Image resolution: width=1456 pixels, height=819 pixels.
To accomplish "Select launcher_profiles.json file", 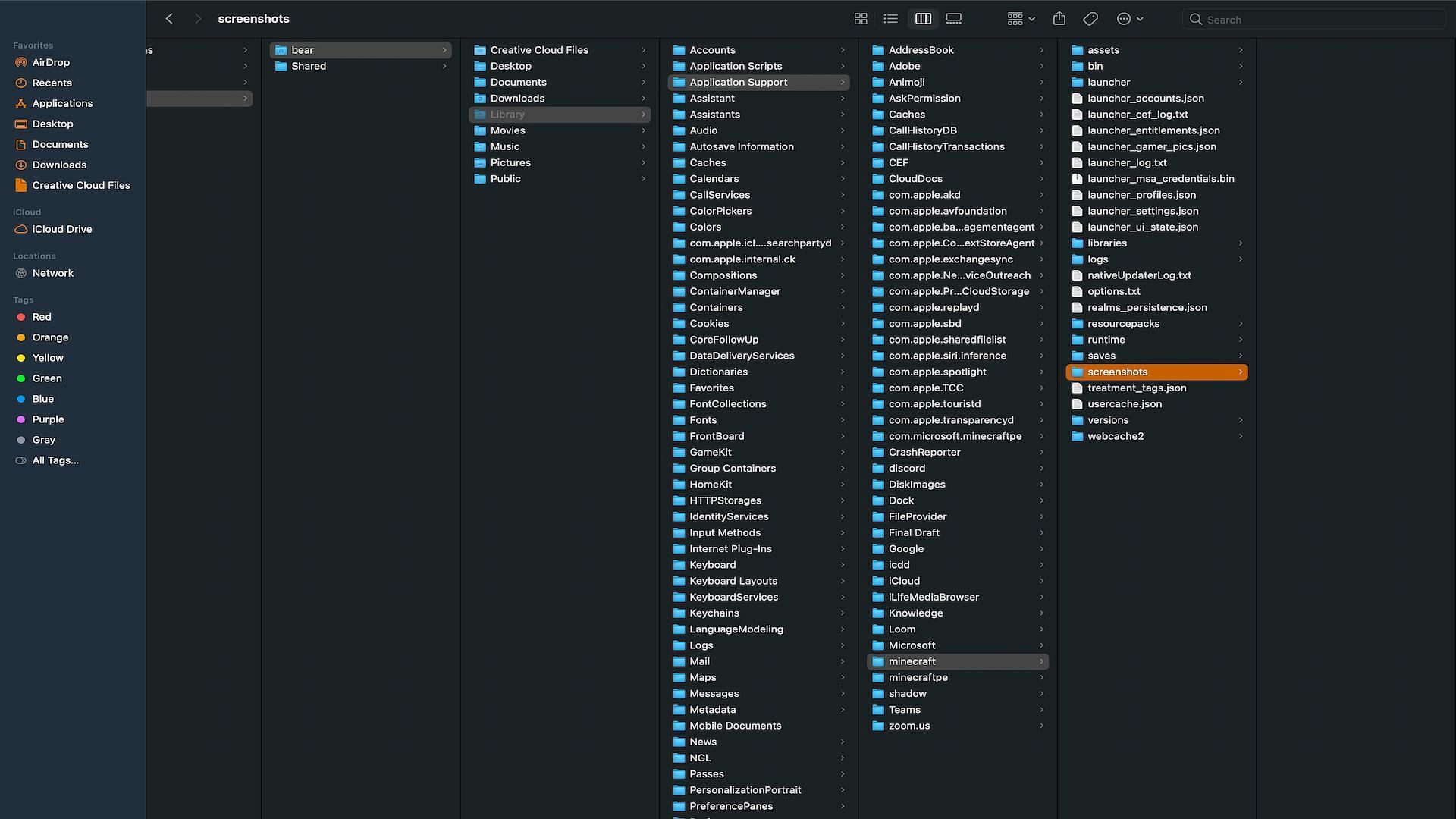I will pyautogui.click(x=1141, y=195).
